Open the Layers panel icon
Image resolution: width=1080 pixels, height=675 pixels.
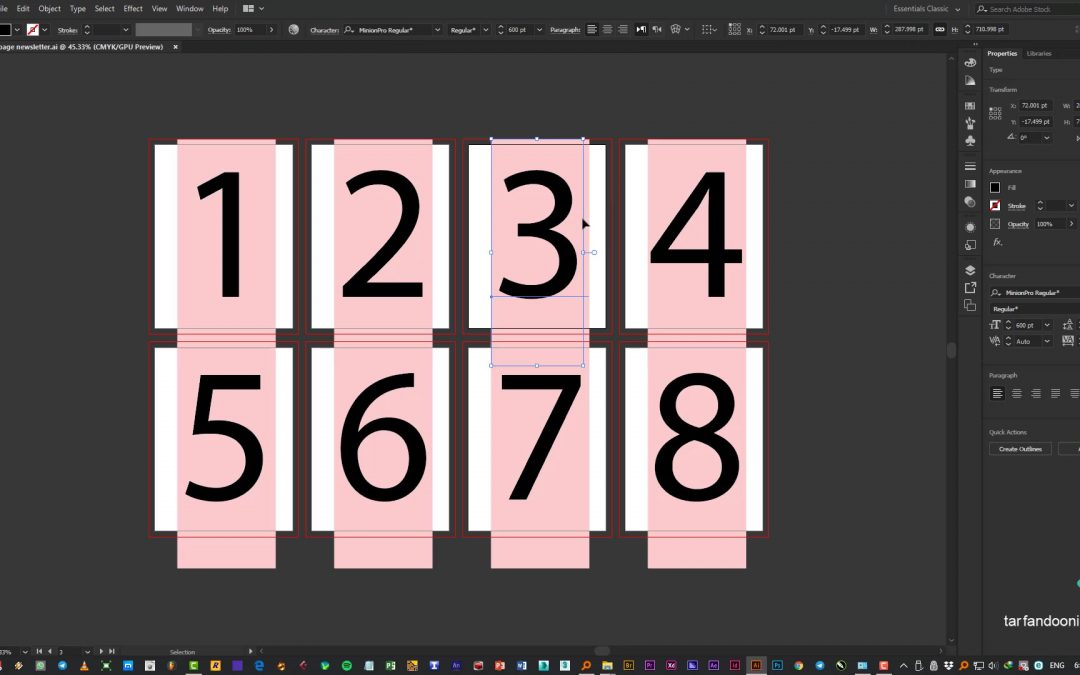(x=970, y=270)
